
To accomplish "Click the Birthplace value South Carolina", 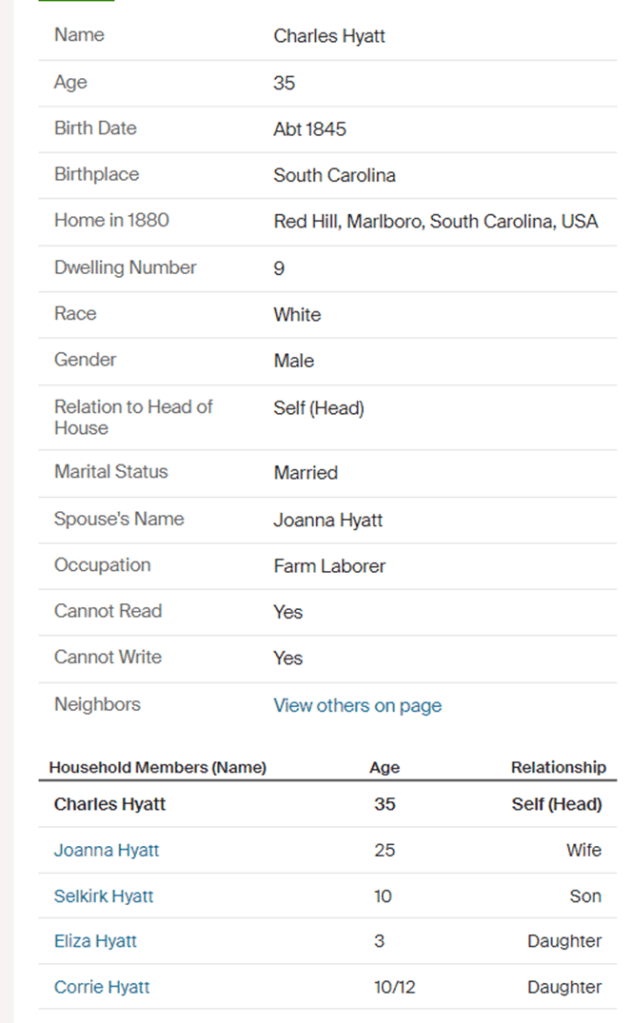I will (x=334, y=175).
